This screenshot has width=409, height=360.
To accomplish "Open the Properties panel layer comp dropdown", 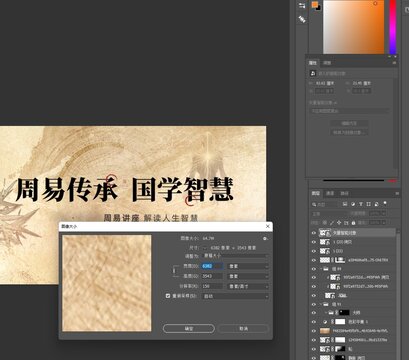I will [x=349, y=111].
